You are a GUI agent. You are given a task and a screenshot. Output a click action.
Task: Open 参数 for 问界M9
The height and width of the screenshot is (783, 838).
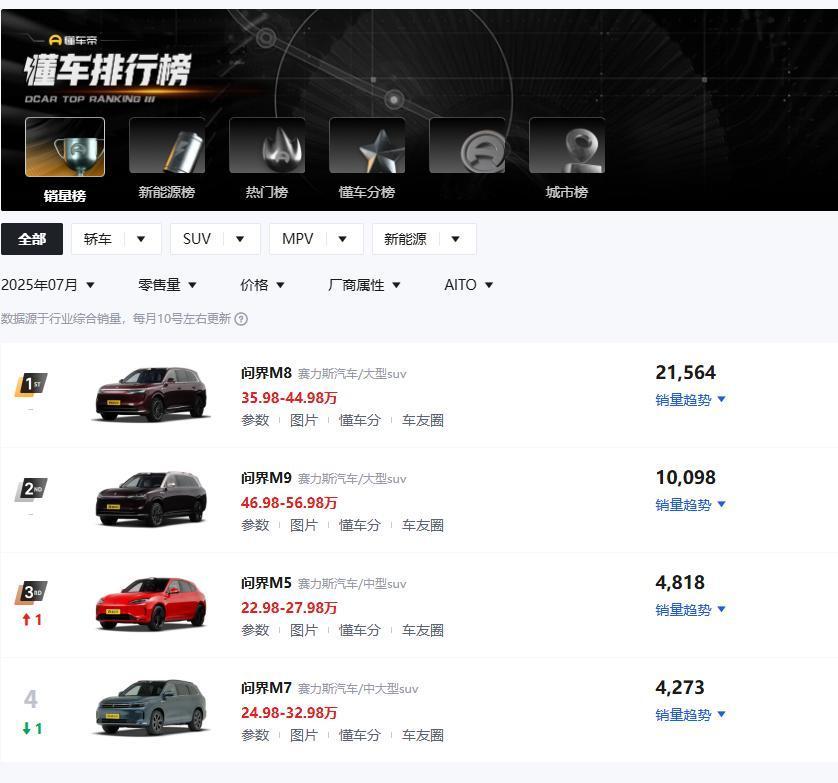(255, 525)
